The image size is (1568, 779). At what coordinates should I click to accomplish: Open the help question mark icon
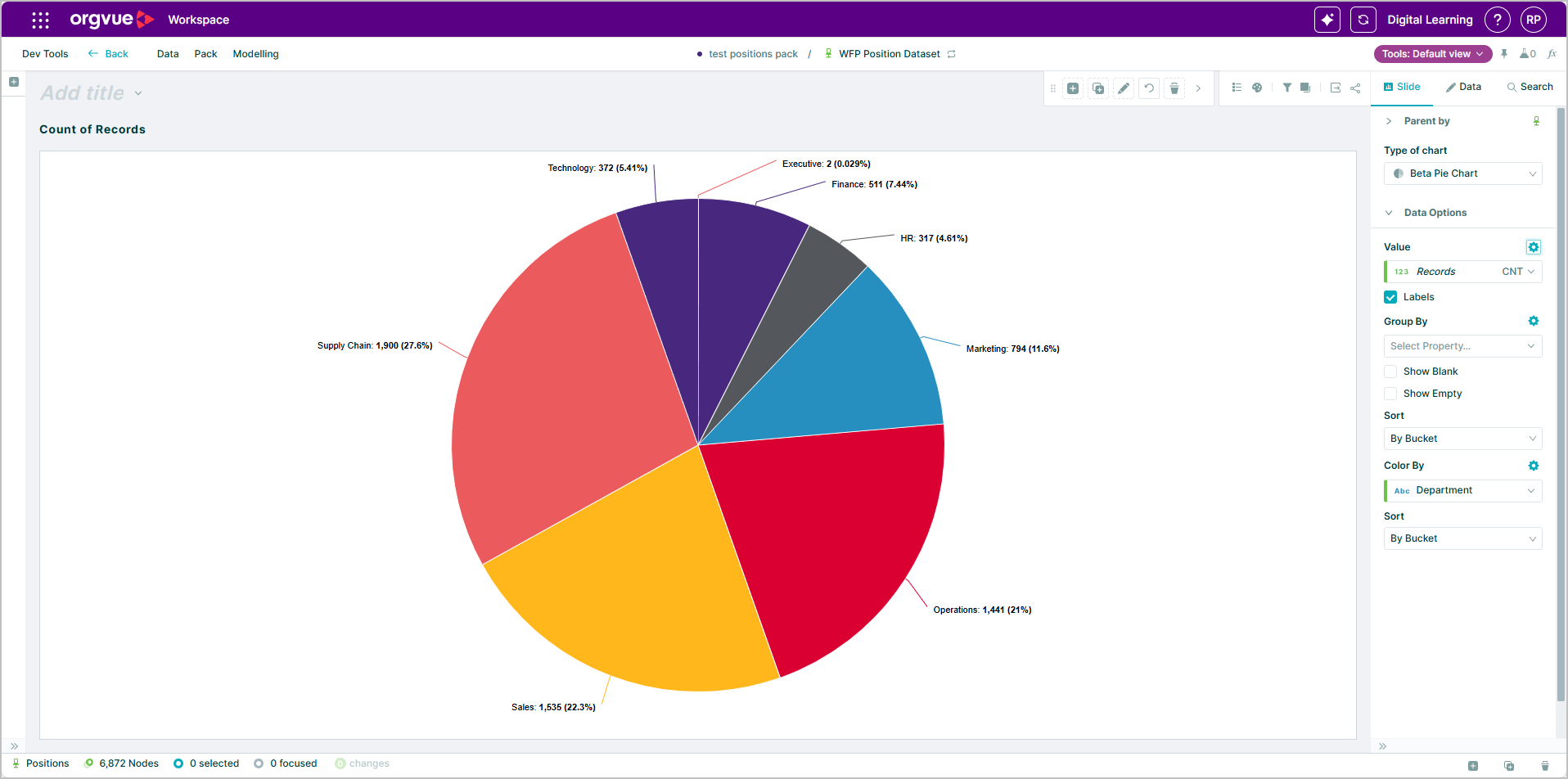click(1498, 20)
